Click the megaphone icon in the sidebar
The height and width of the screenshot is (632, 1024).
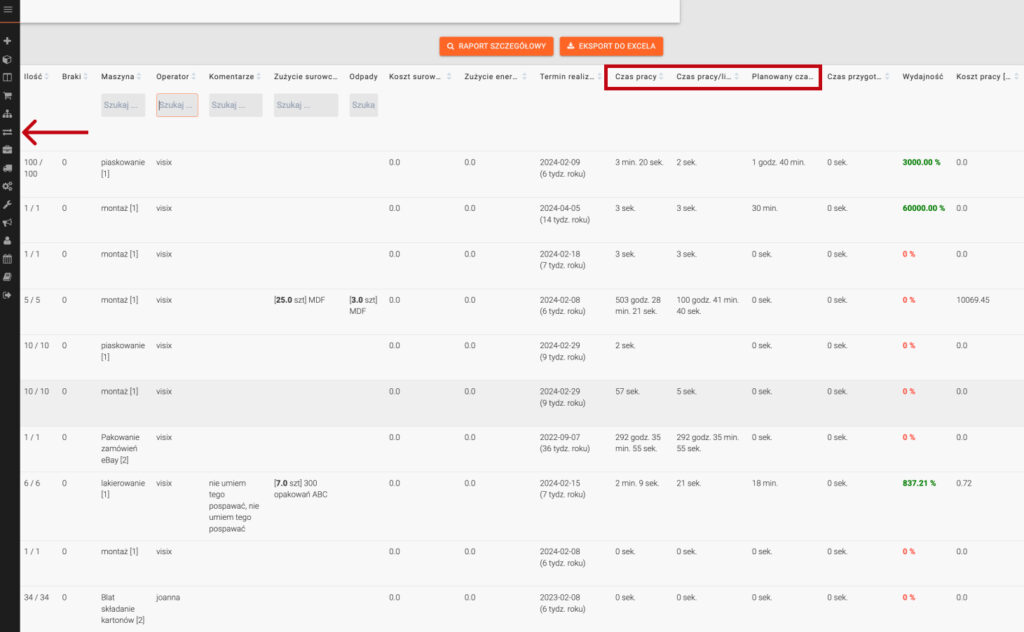pos(8,222)
